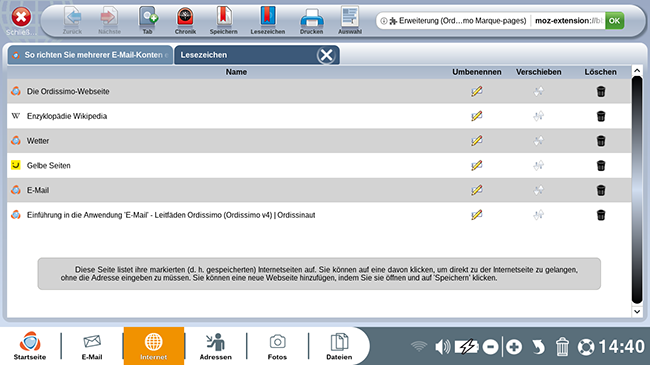Open the Chronik history icon
650x365 pixels.
185,20
